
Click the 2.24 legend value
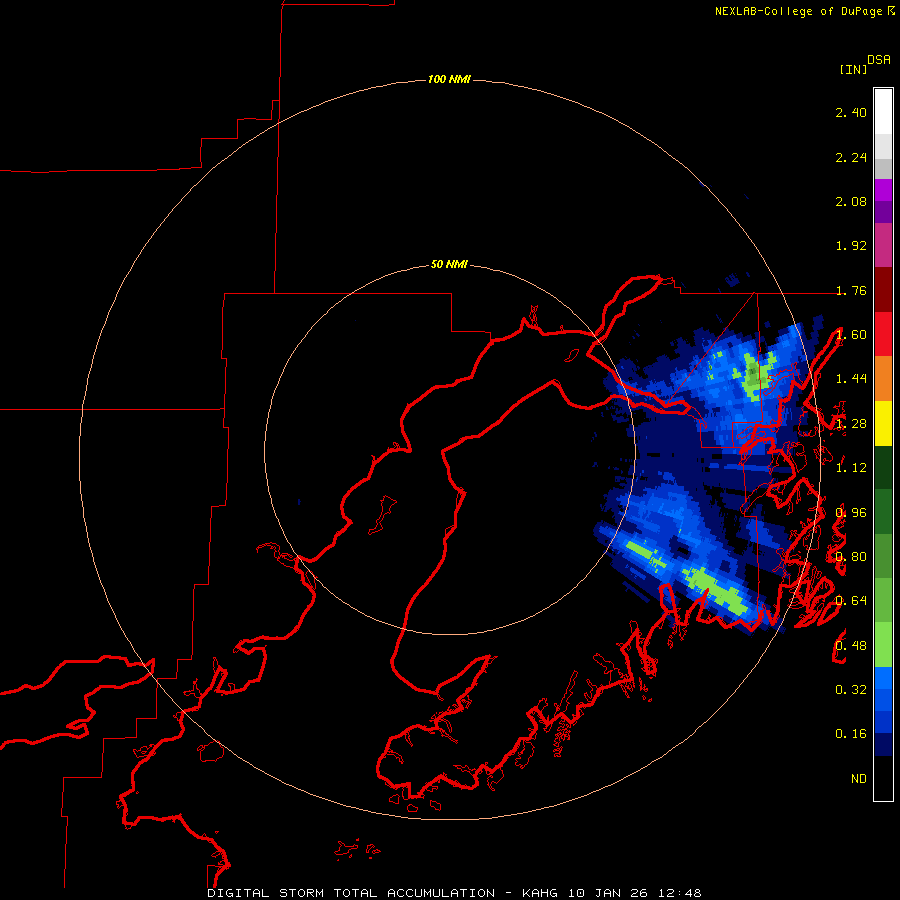(x=851, y=157)
